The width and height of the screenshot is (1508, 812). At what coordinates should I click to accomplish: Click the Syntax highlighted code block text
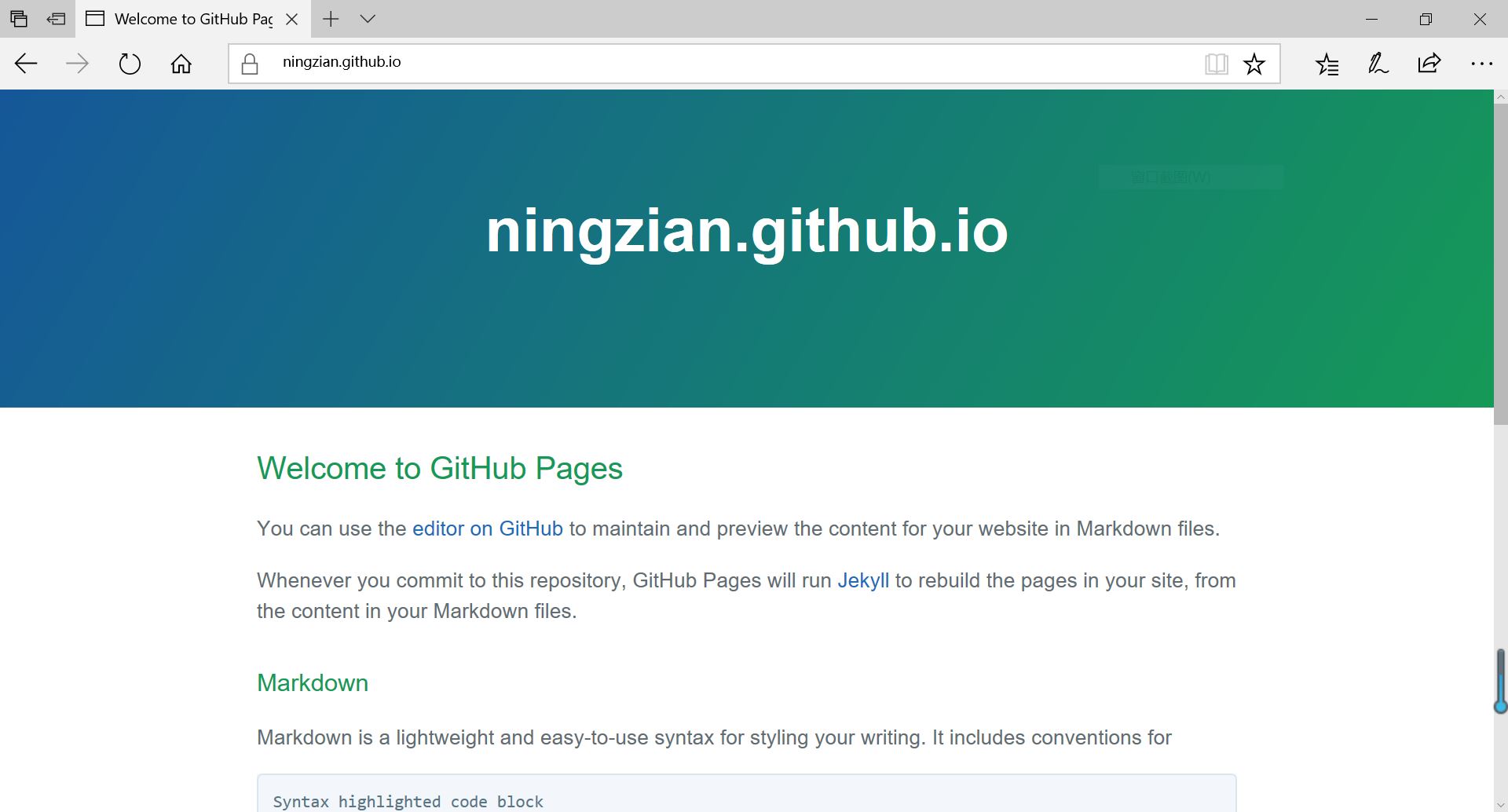[408, 802]
